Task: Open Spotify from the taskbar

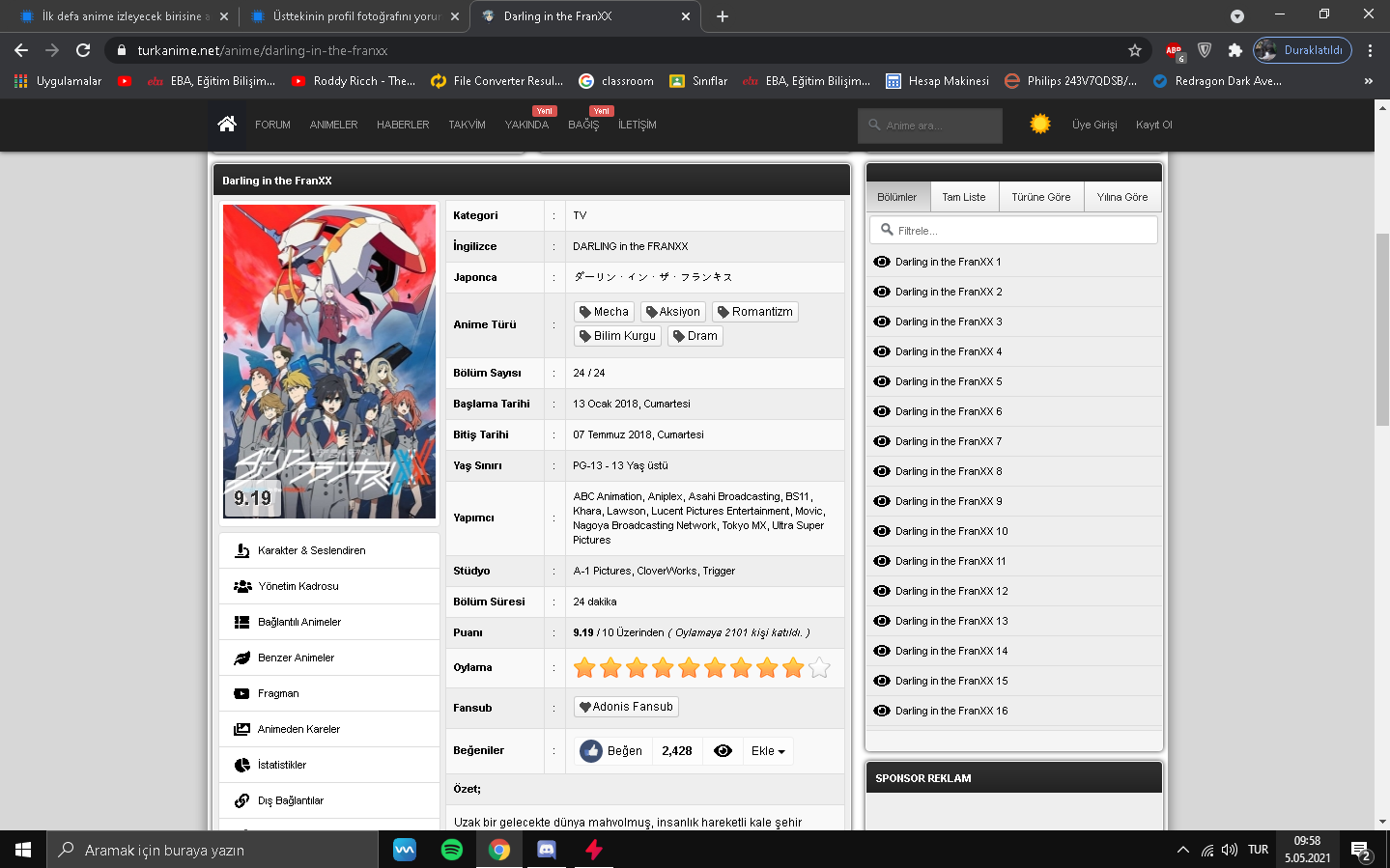Action: coord(451,850)
